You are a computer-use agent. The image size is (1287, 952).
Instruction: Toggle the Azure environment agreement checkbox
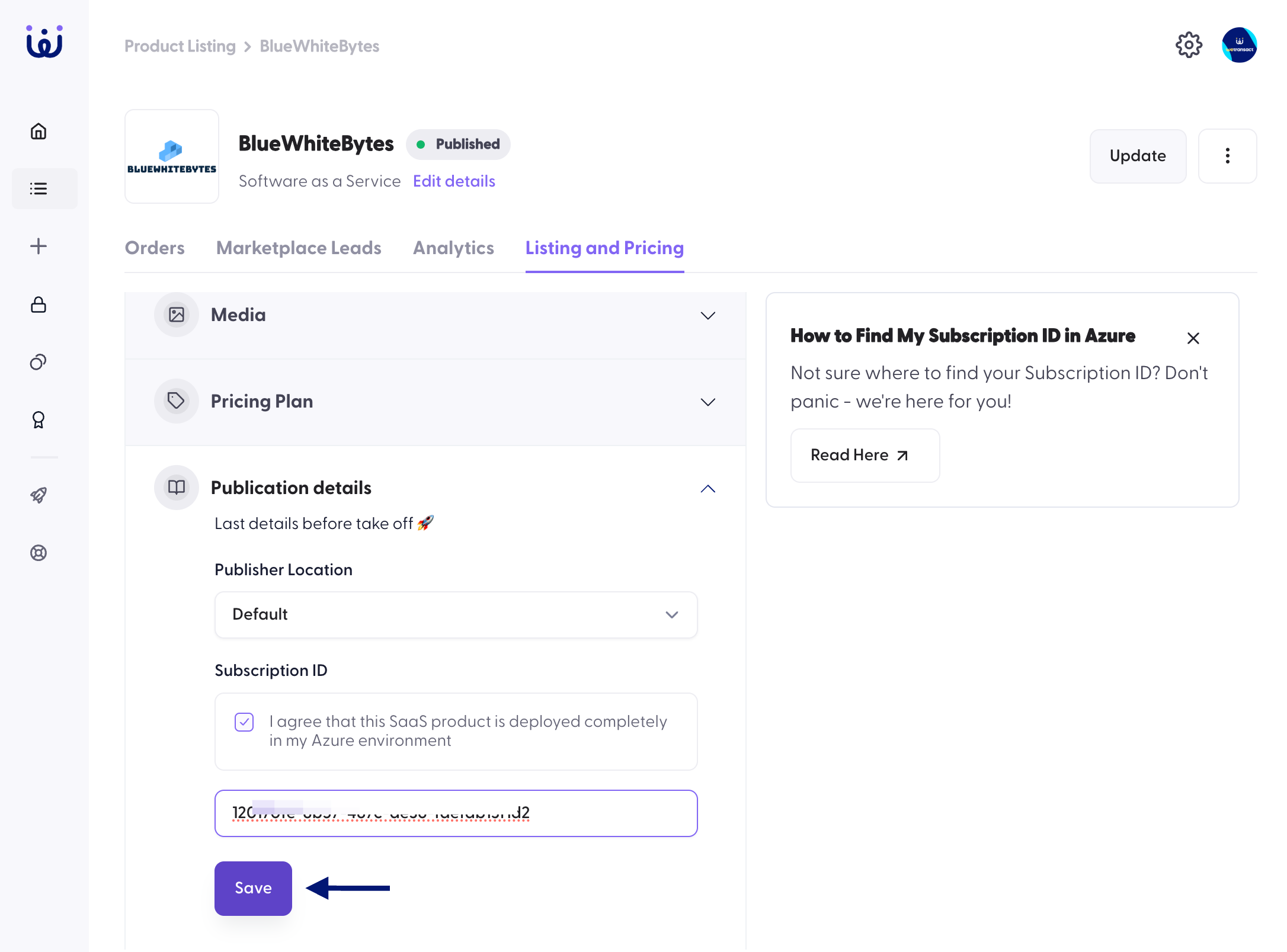click(x=244, y=722)
